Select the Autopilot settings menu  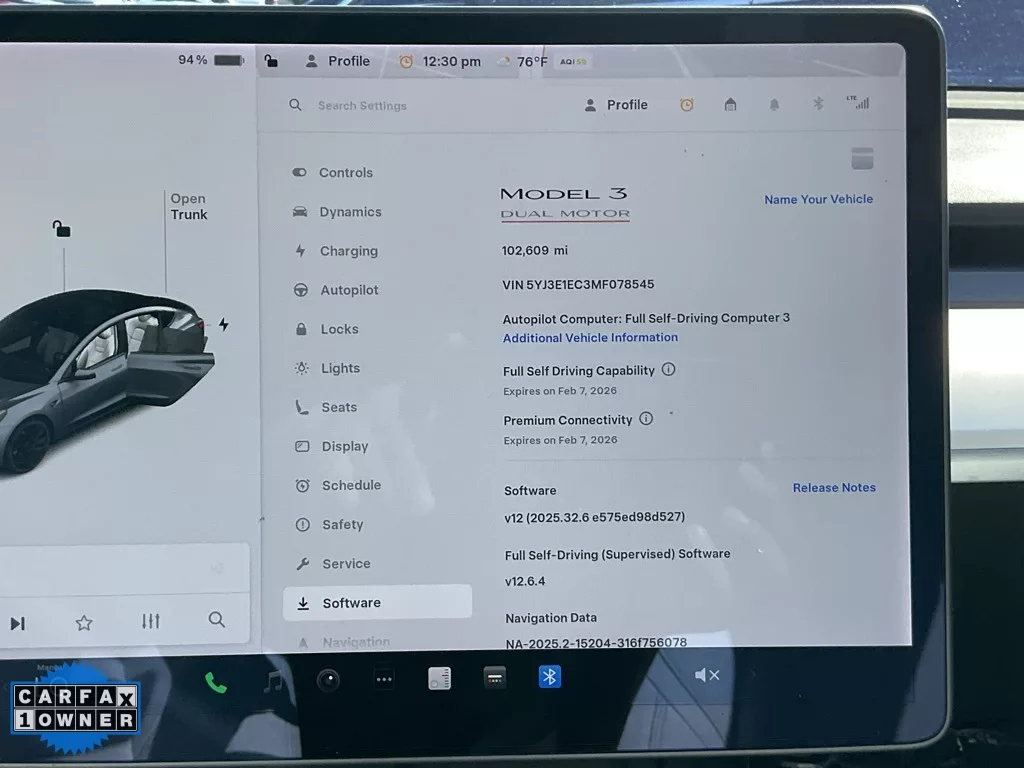click(x=349, y=290)
